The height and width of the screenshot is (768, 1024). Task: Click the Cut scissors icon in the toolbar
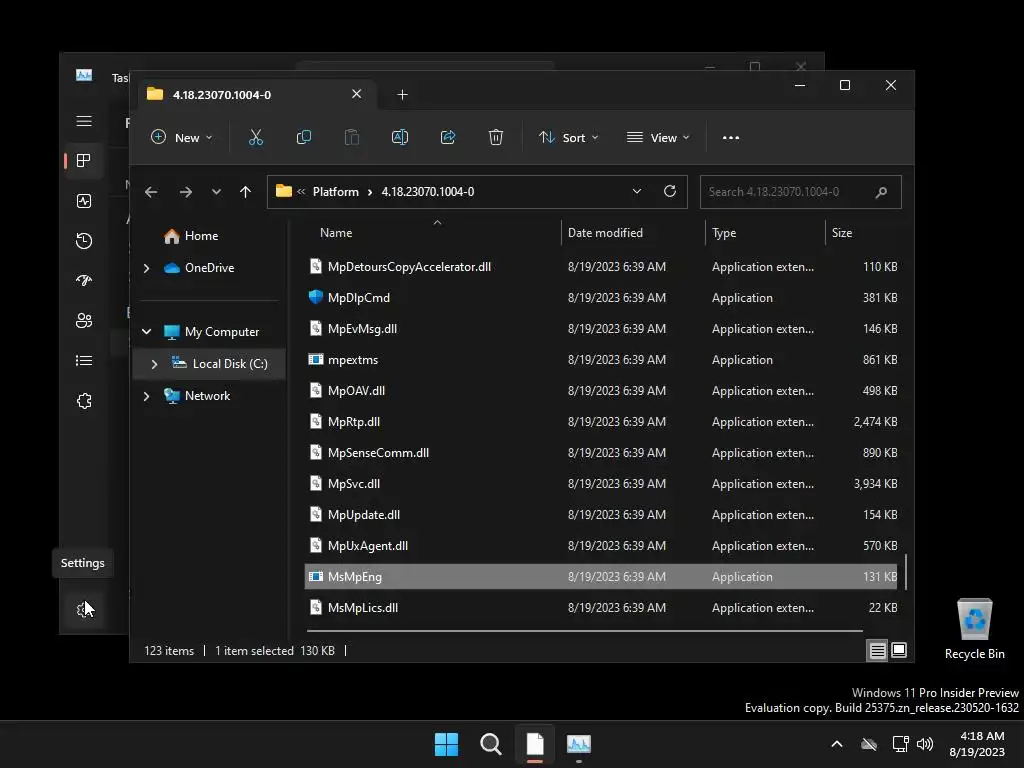pyautogui.click(x=255, y=137)
